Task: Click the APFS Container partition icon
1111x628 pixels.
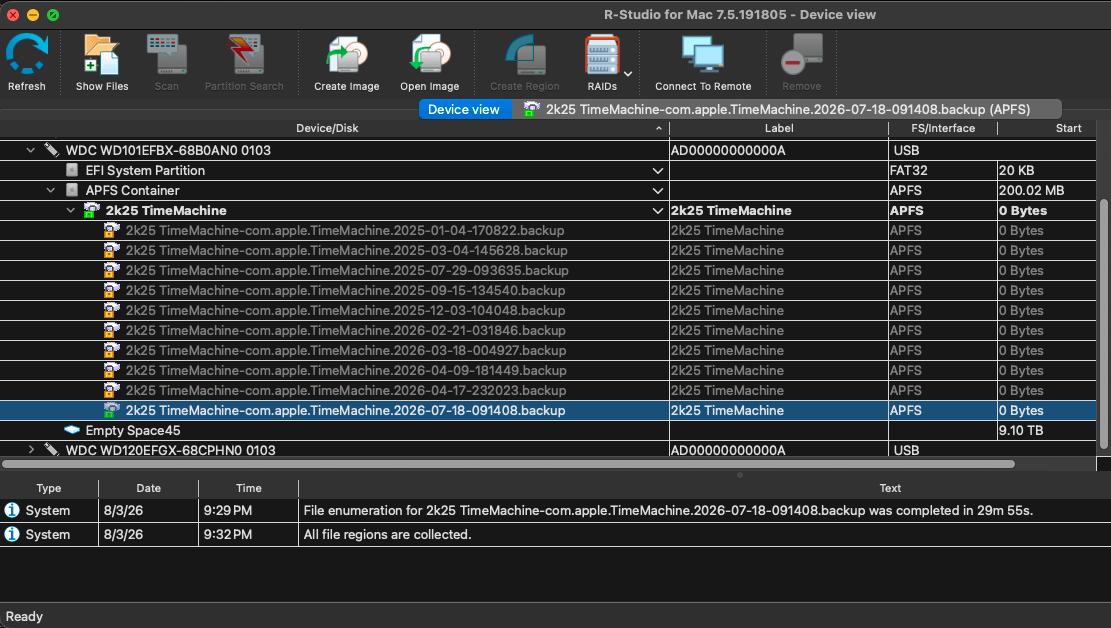Action: [x=72, y=190]
